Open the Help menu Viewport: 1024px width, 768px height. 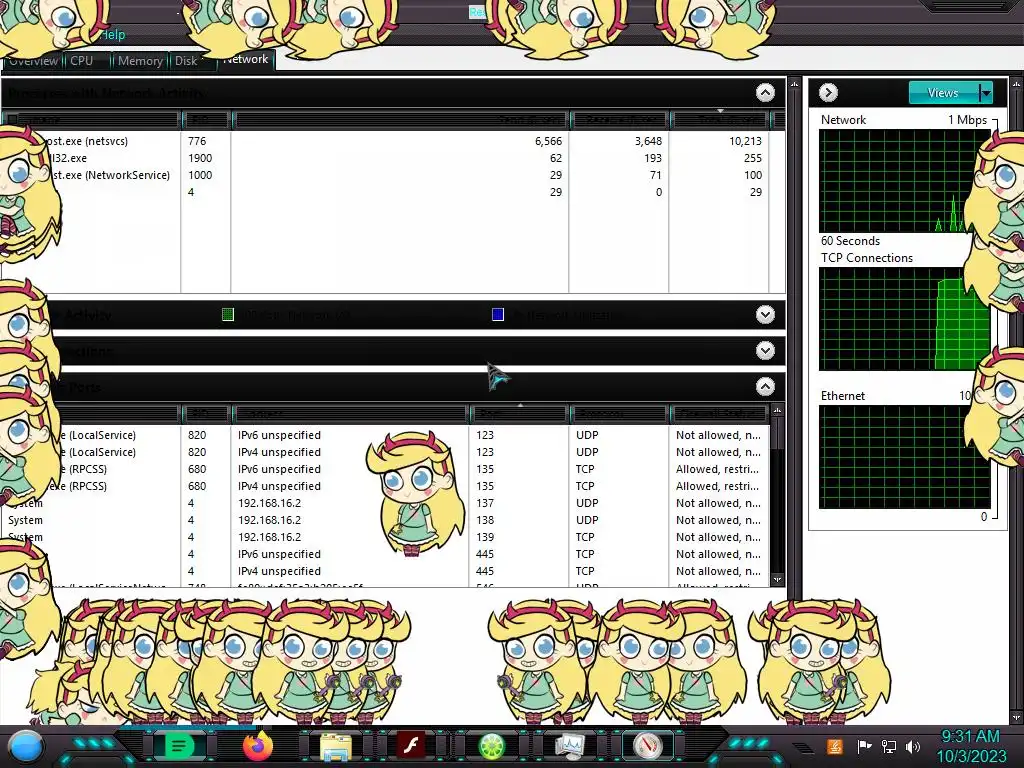click(x=112, y=35)
